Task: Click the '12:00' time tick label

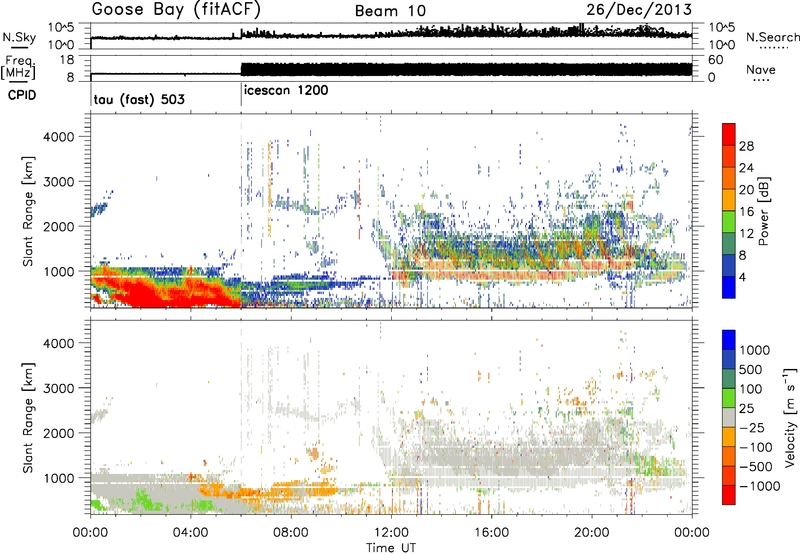Action: point(391,533)
